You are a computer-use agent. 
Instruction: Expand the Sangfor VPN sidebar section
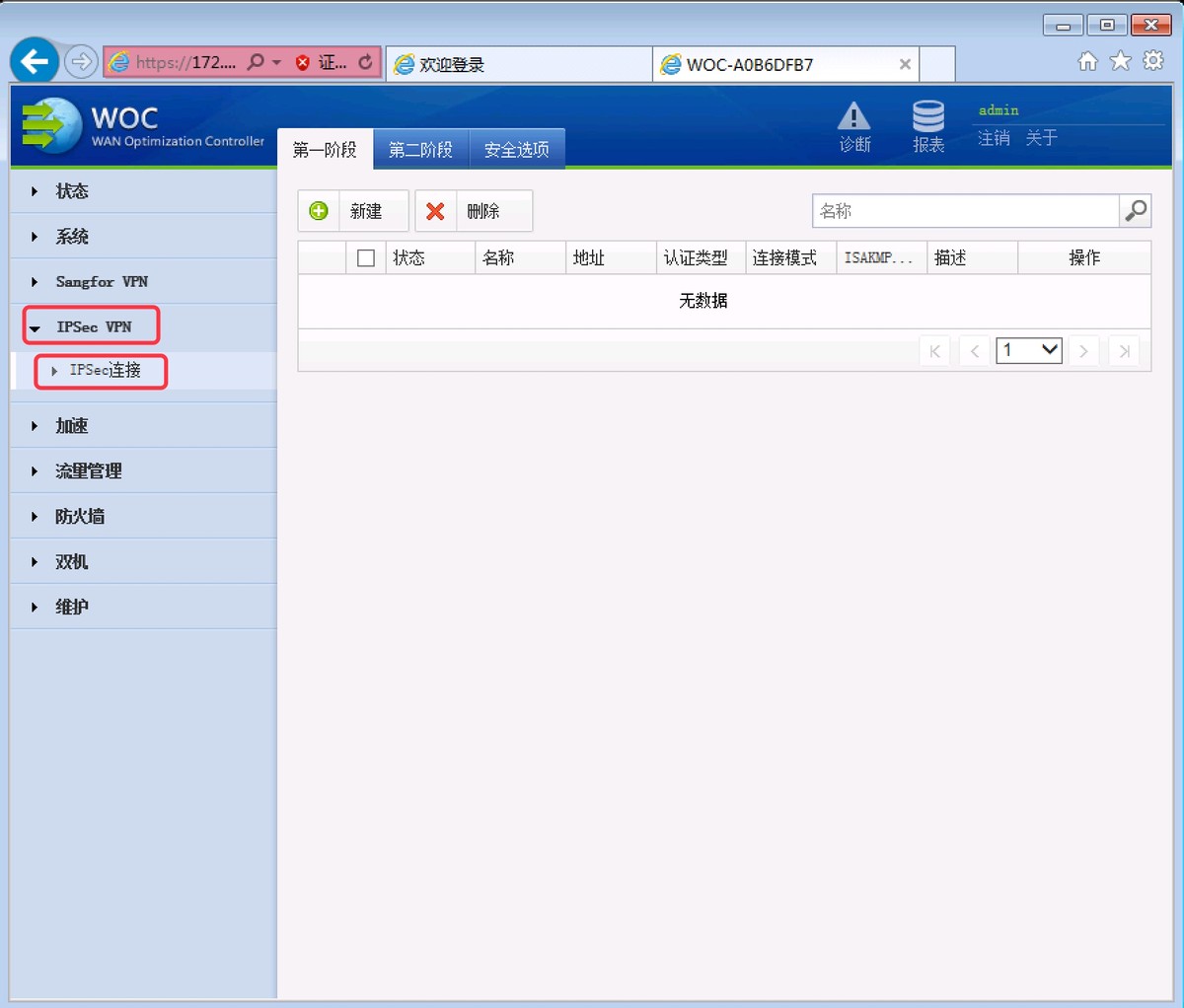click(x=102, y=281)
